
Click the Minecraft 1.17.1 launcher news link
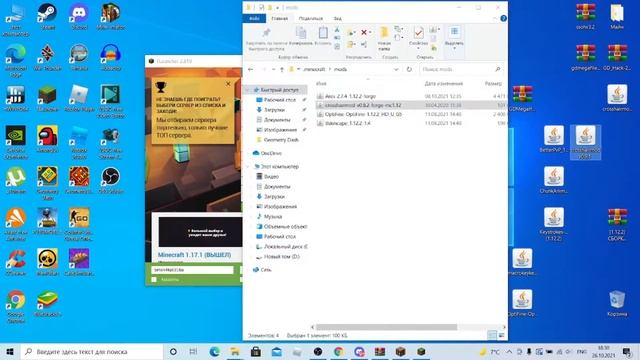pyautogui.click(x=194, y=255)
